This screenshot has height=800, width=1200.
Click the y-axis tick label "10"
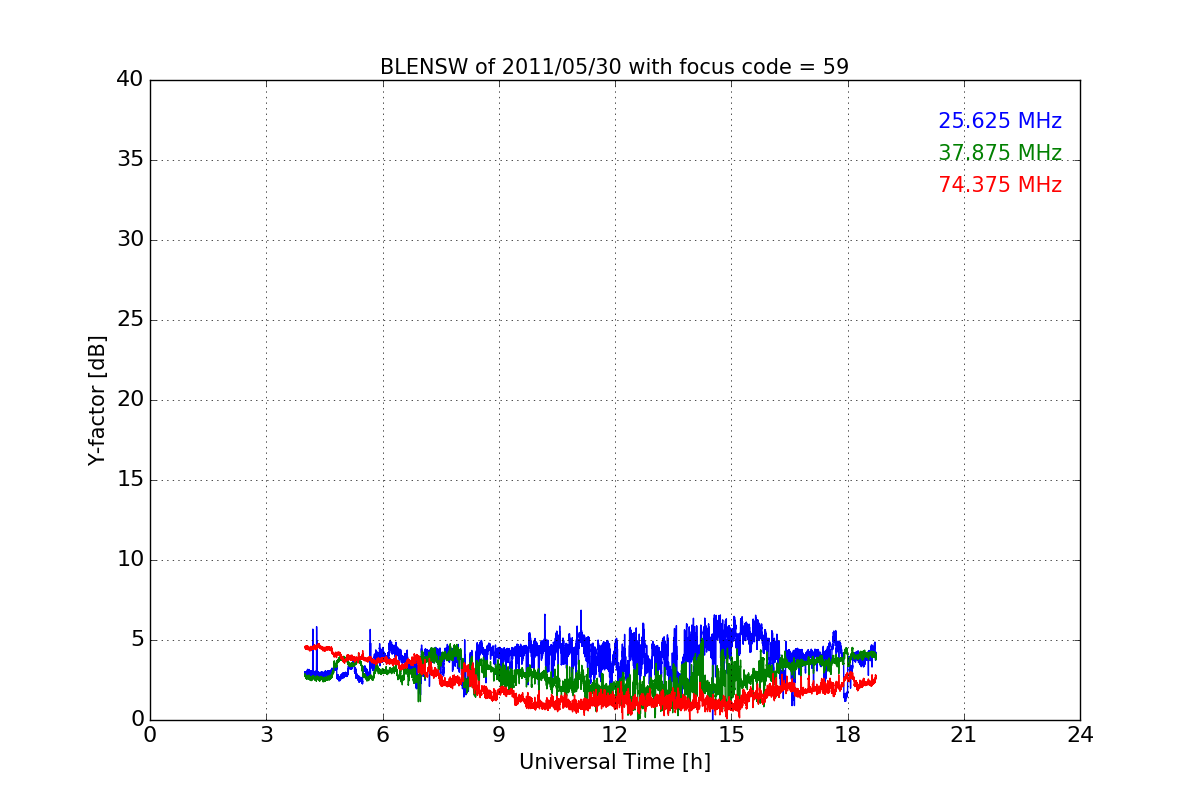130,560
